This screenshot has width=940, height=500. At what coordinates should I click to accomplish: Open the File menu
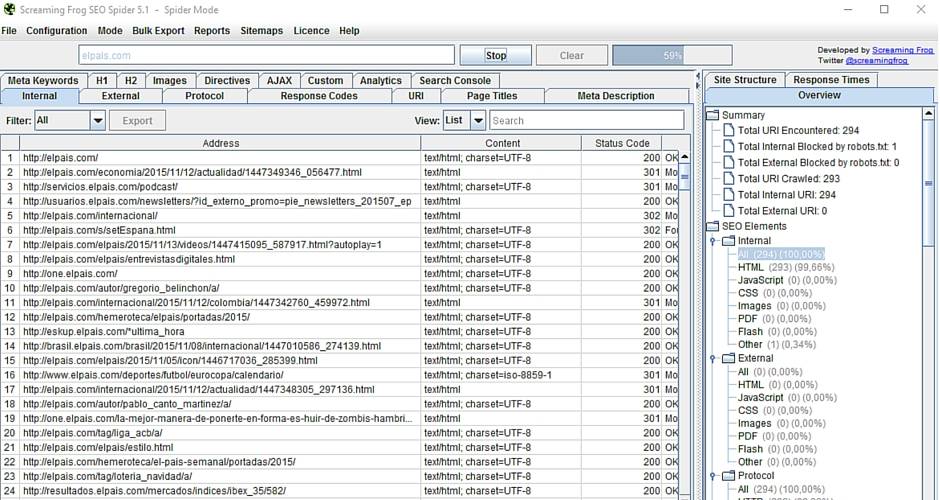pos(9,31)
